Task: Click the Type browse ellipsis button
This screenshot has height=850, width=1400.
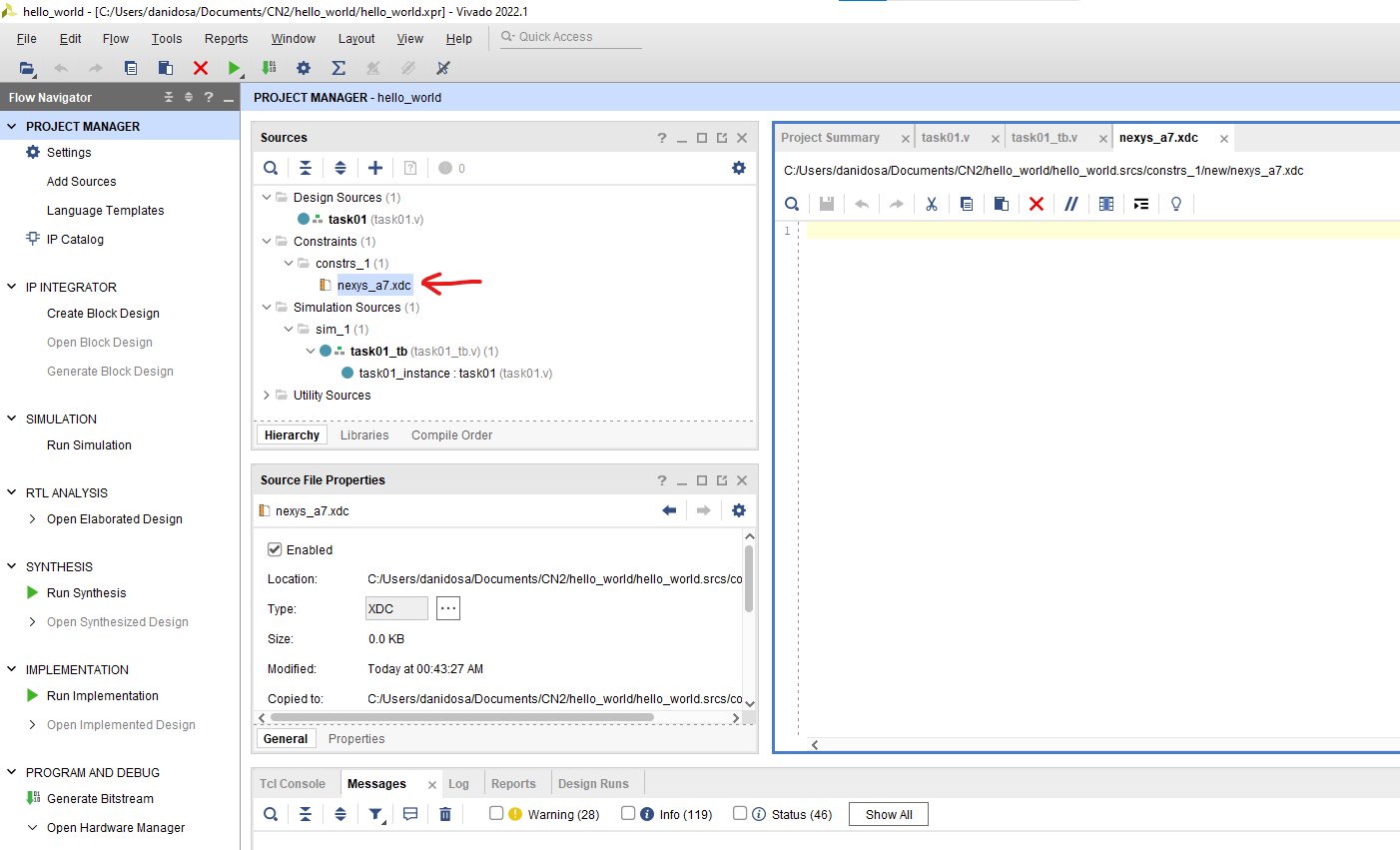Action: [x=448, y=608]
